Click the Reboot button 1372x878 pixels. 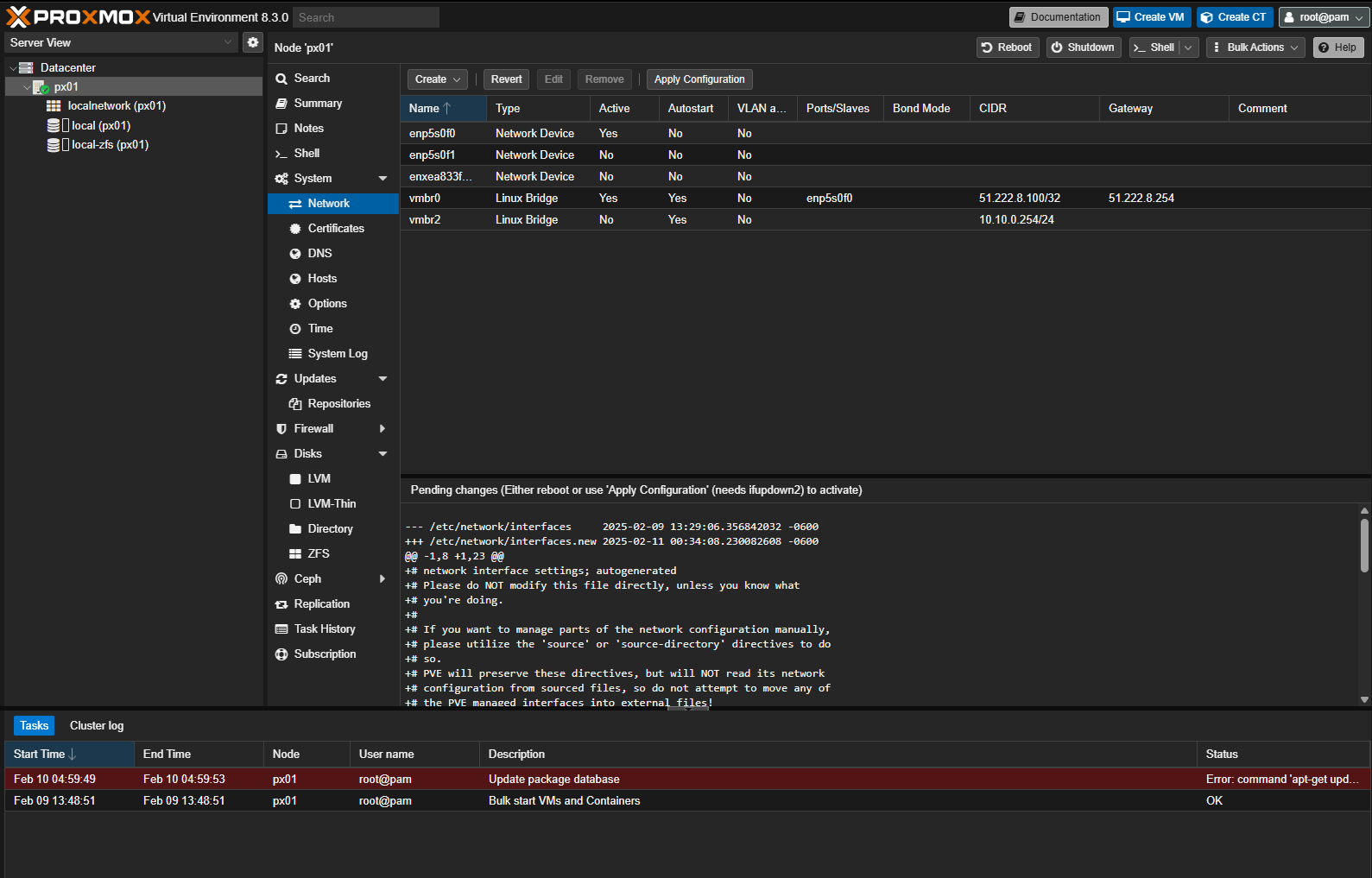click(1007, 47)
